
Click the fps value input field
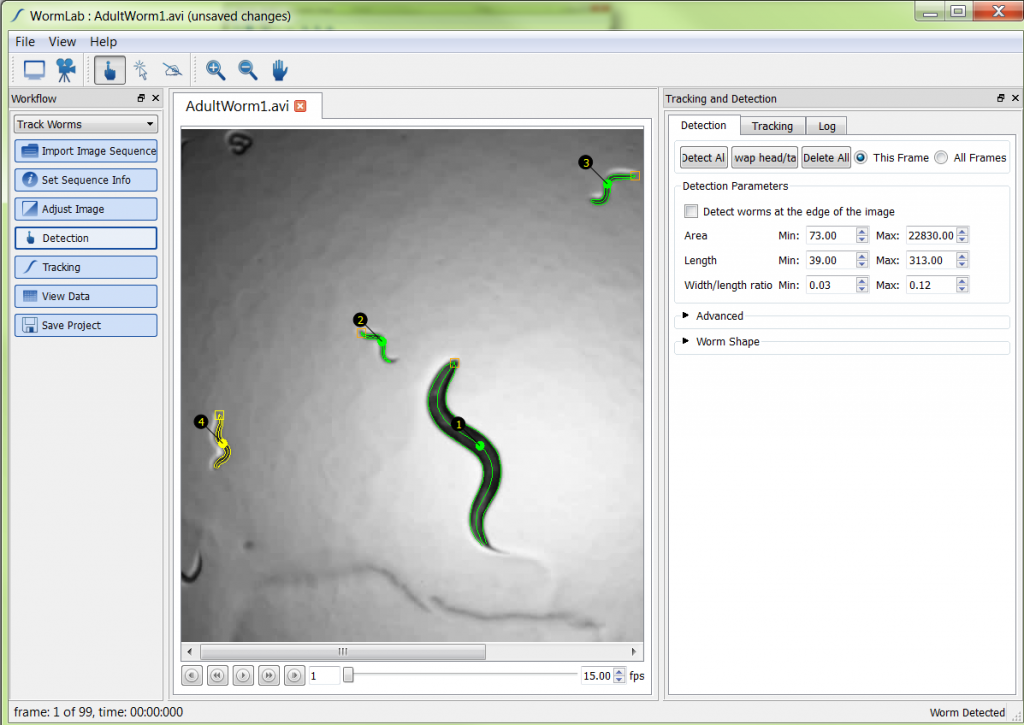(597, 675)
